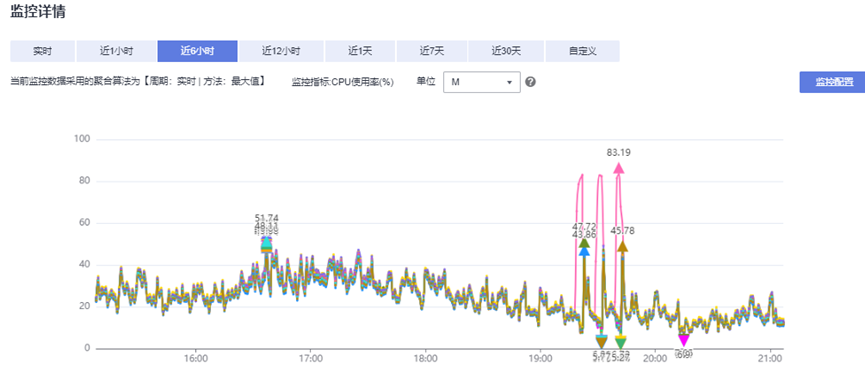Select the 近6小时 tab
The height and width of the screenshot is (377, 865).
pyautogui.click(x=197, y=51)
